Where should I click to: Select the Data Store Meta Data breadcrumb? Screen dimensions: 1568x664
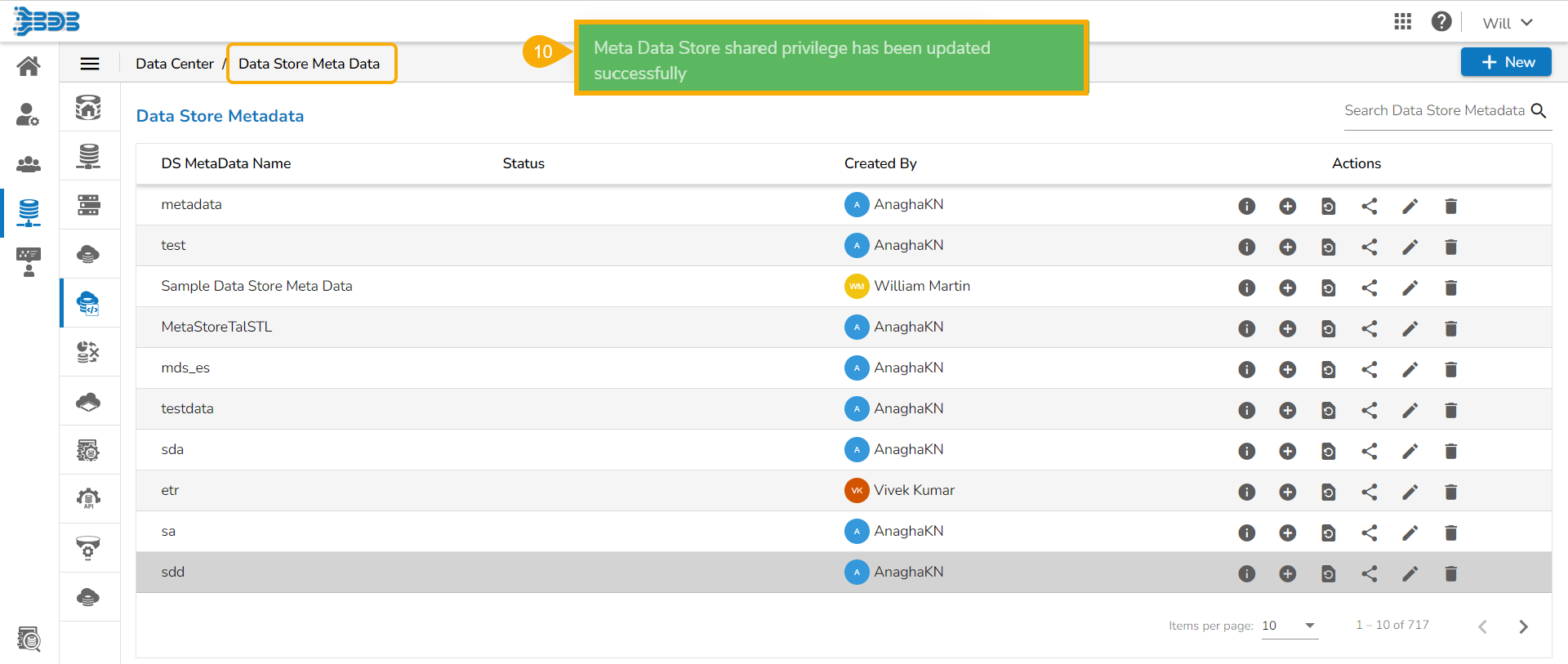tap(310, 64)
